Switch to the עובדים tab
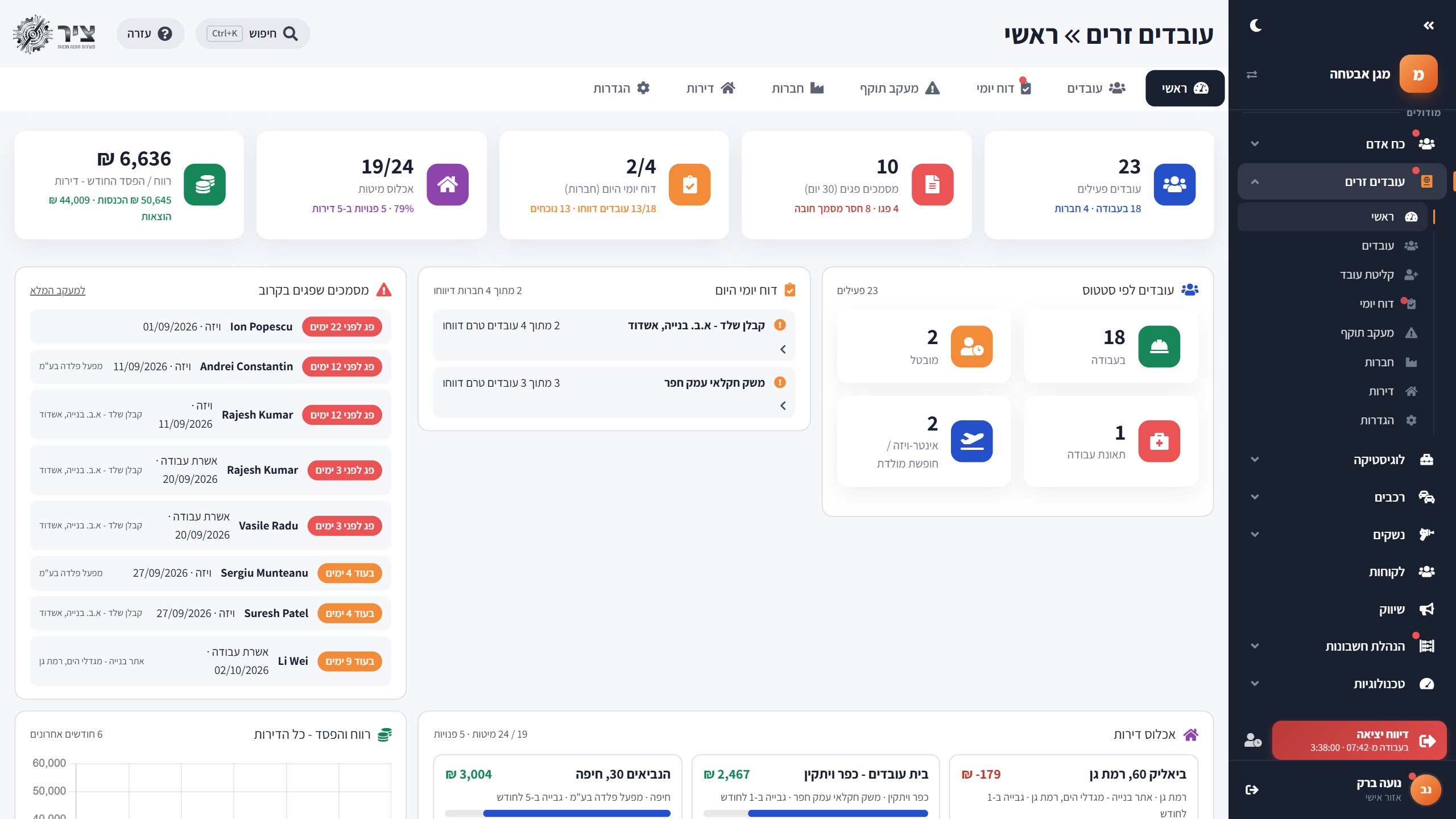The width and height of the screenshot is (1456, 819). [x=1096, y=88]
